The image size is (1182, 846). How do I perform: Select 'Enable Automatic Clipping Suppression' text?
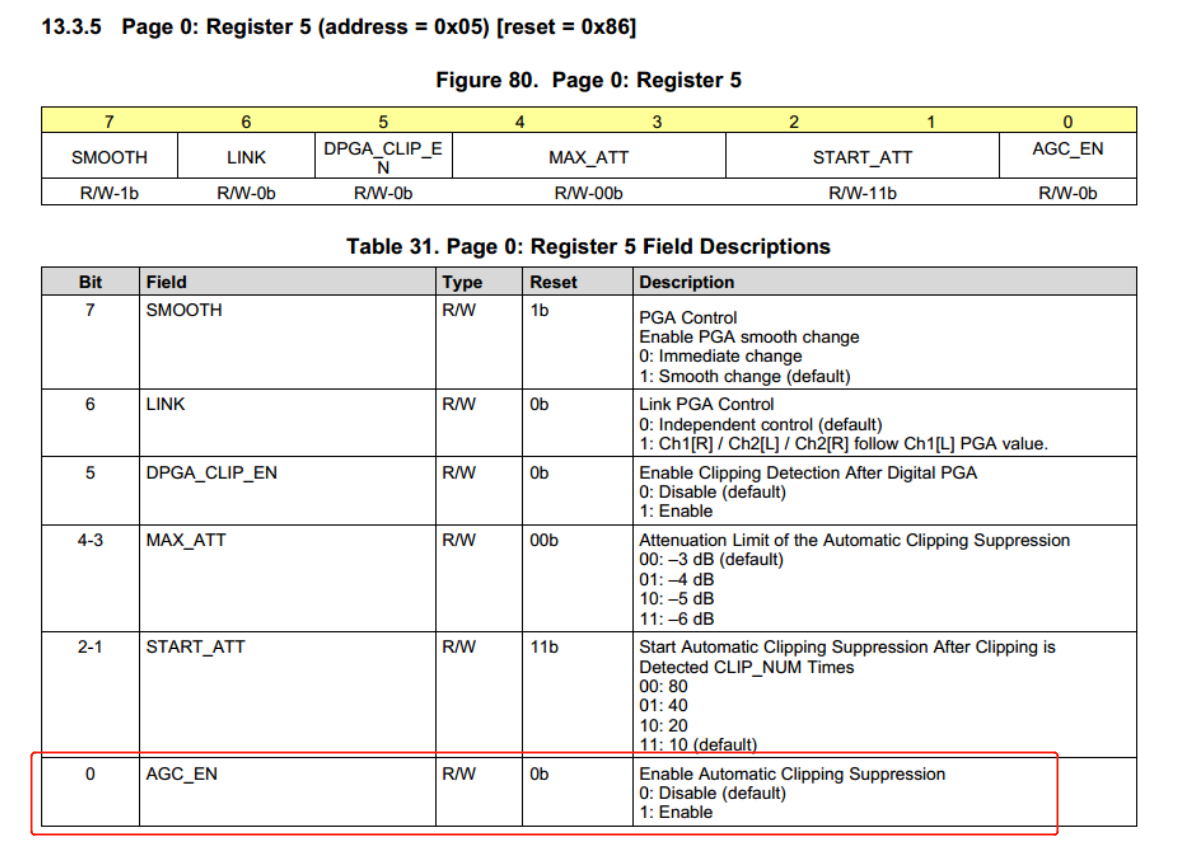[792, 774]
